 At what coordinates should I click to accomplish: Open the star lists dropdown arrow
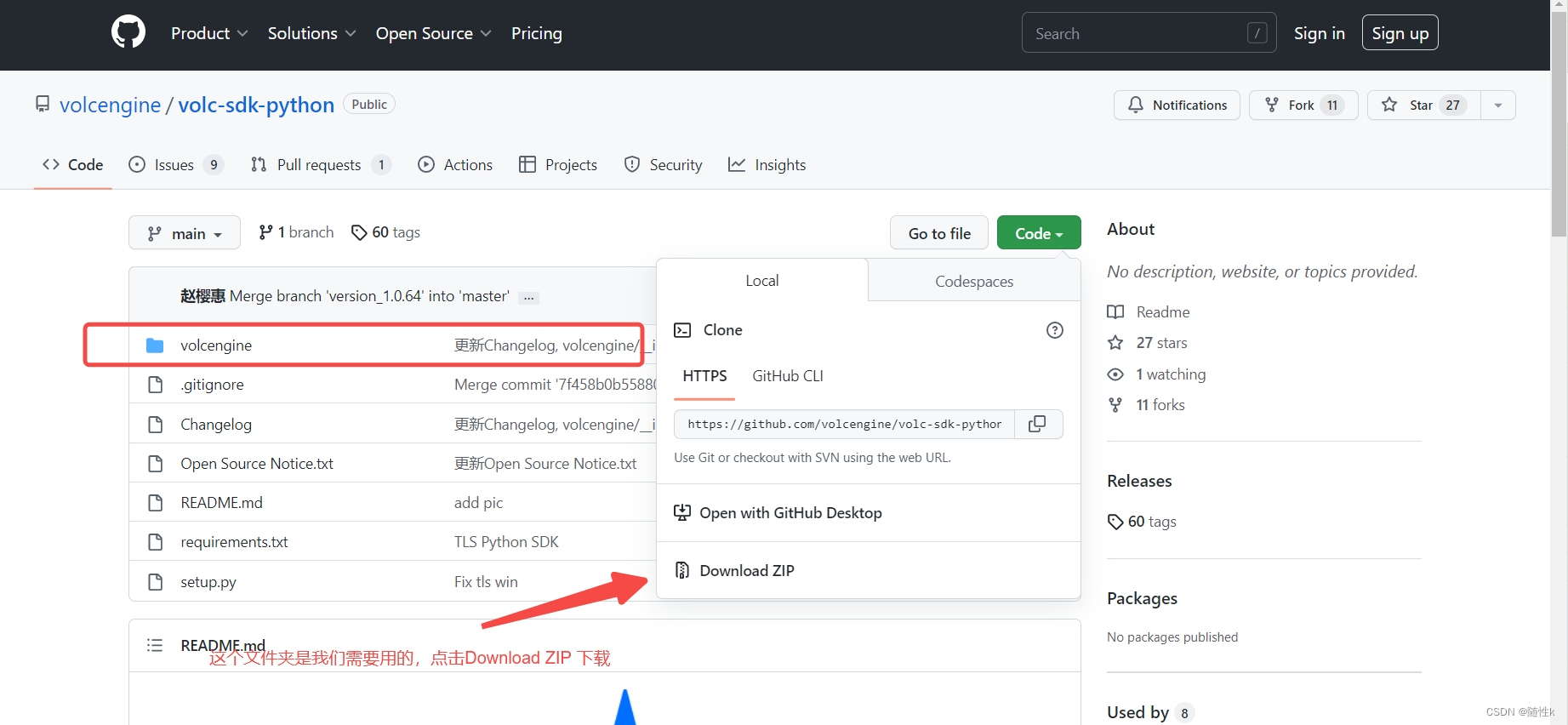coord(1498,105)
